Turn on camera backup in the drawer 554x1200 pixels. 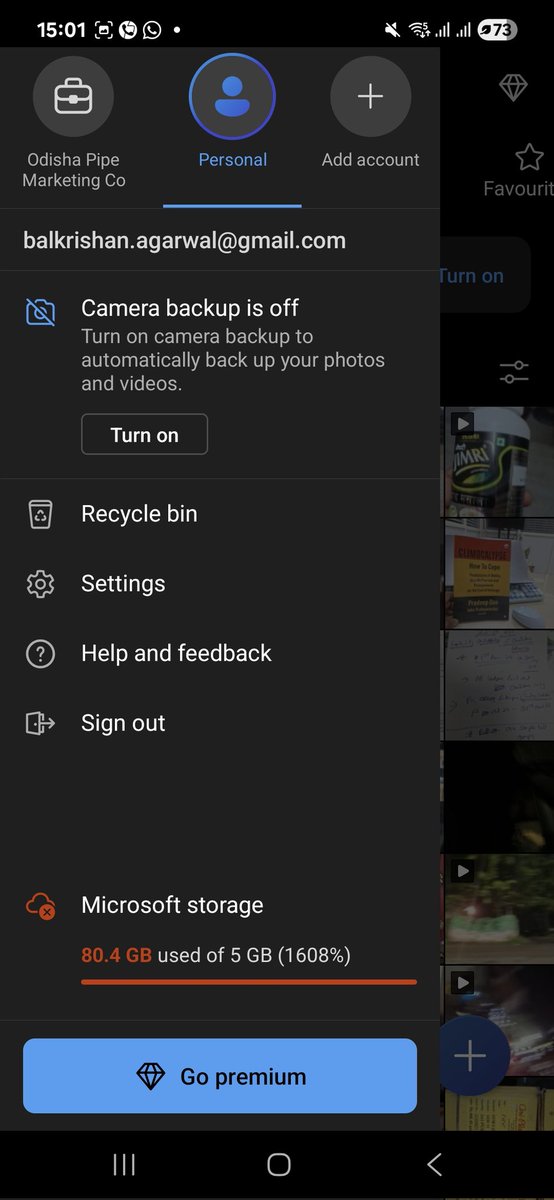(x=144, y=434)
